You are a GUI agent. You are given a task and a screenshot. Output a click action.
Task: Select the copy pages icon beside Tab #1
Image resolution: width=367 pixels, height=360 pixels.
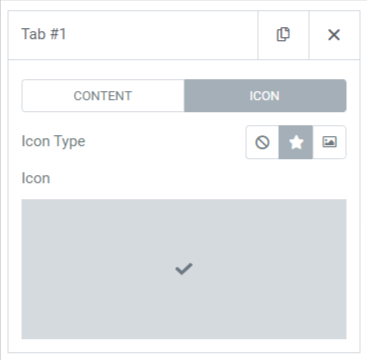click(x=283, y=35)
